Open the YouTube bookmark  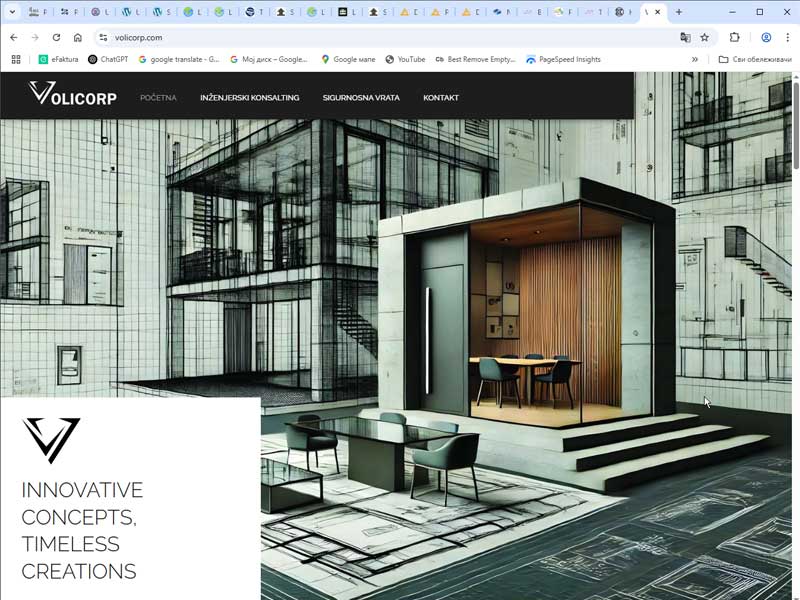click(405, 59)
